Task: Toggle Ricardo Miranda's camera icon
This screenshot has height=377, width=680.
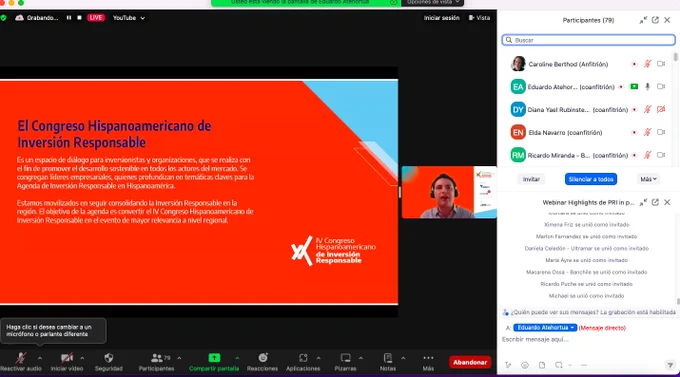Action: 661,155
